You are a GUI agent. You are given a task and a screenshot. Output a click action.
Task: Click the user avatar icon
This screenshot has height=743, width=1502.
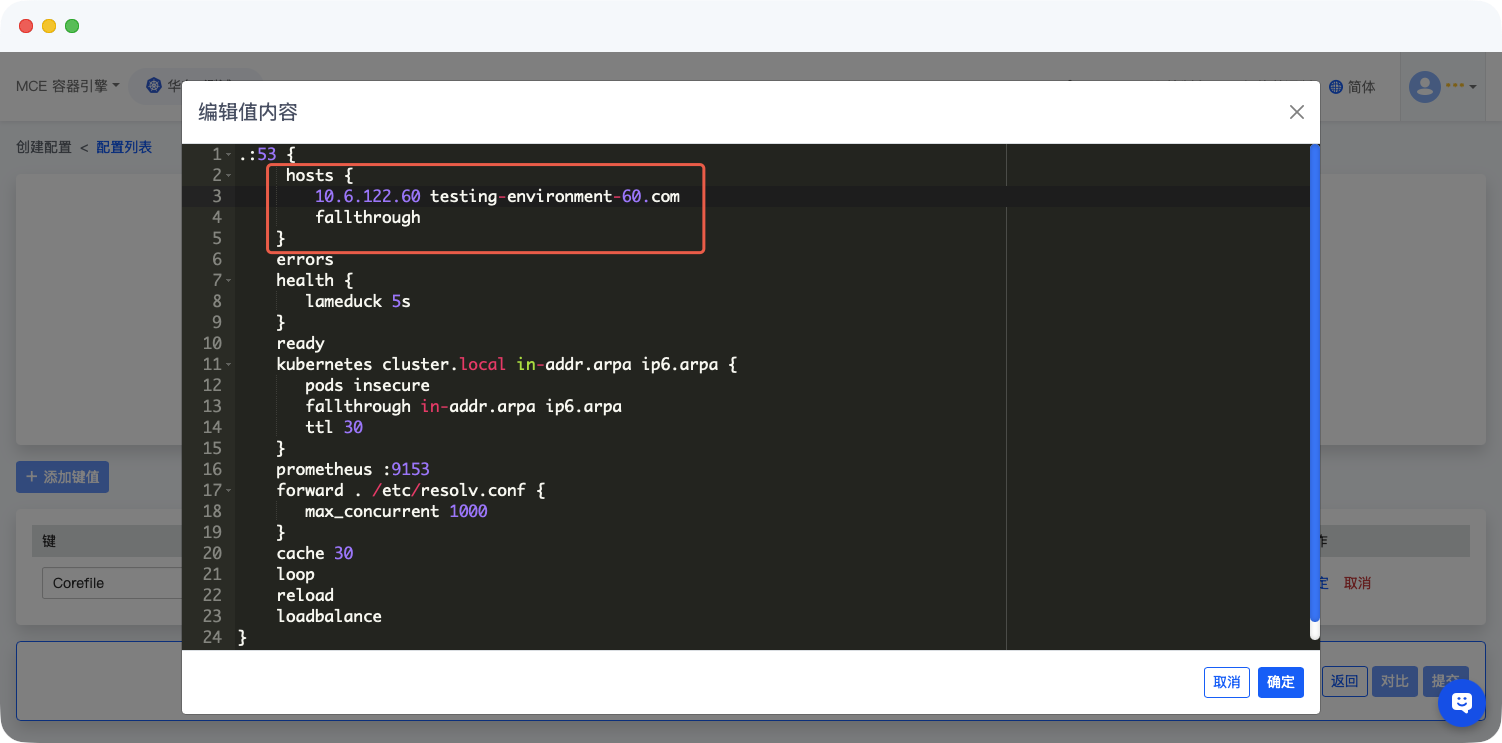point(1425,87)
